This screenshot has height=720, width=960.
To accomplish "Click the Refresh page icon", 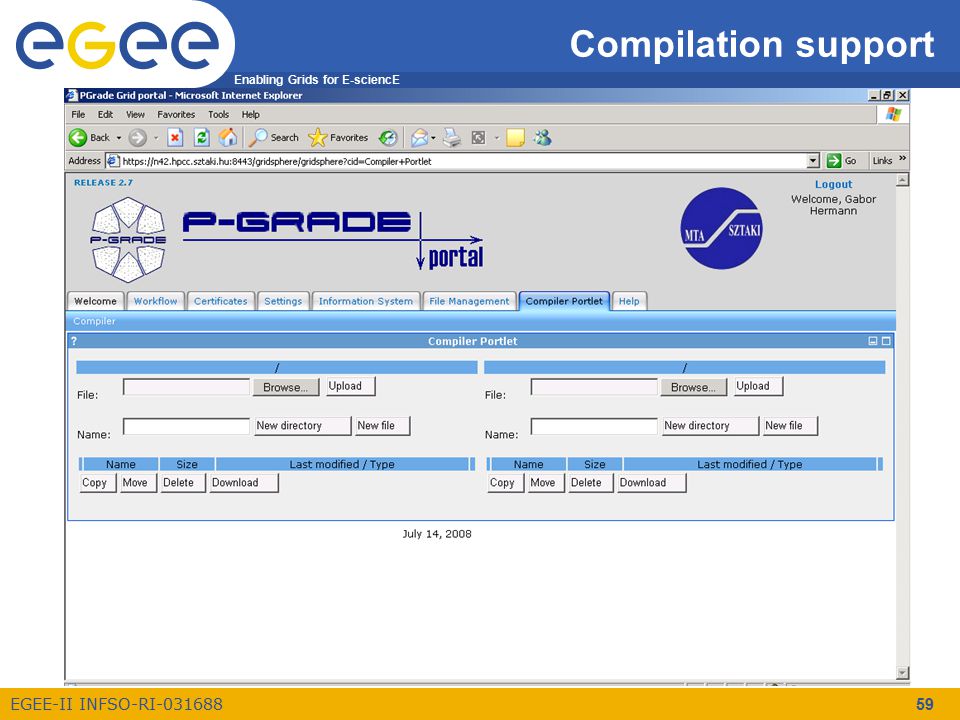I will [x=201, y=138].
